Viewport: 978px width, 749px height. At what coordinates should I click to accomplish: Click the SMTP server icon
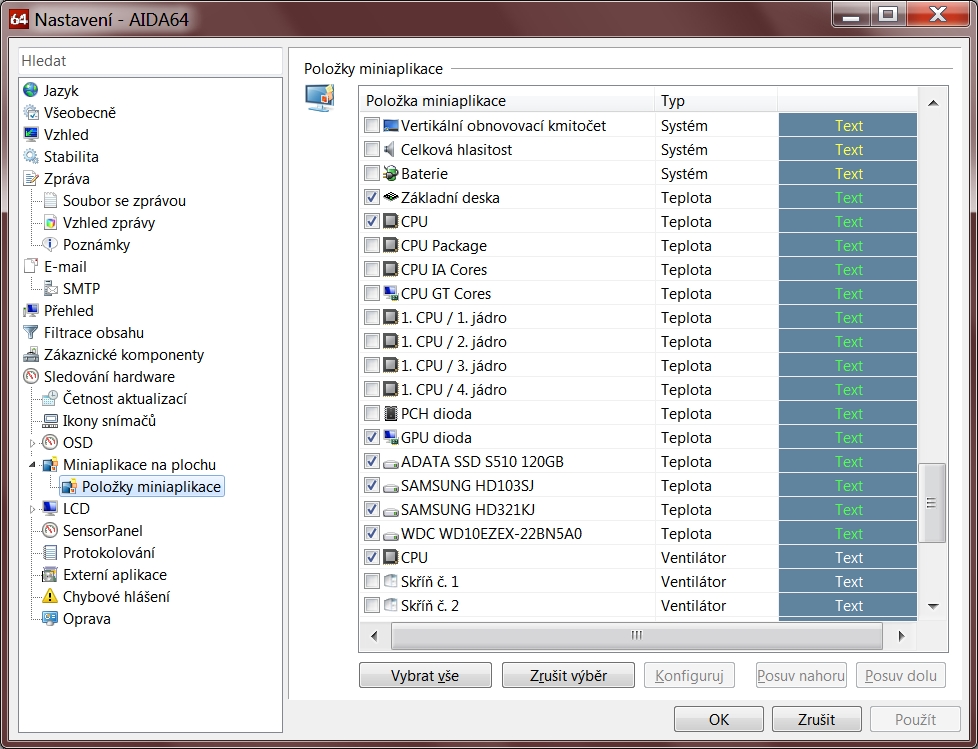[x=50, y=288]
